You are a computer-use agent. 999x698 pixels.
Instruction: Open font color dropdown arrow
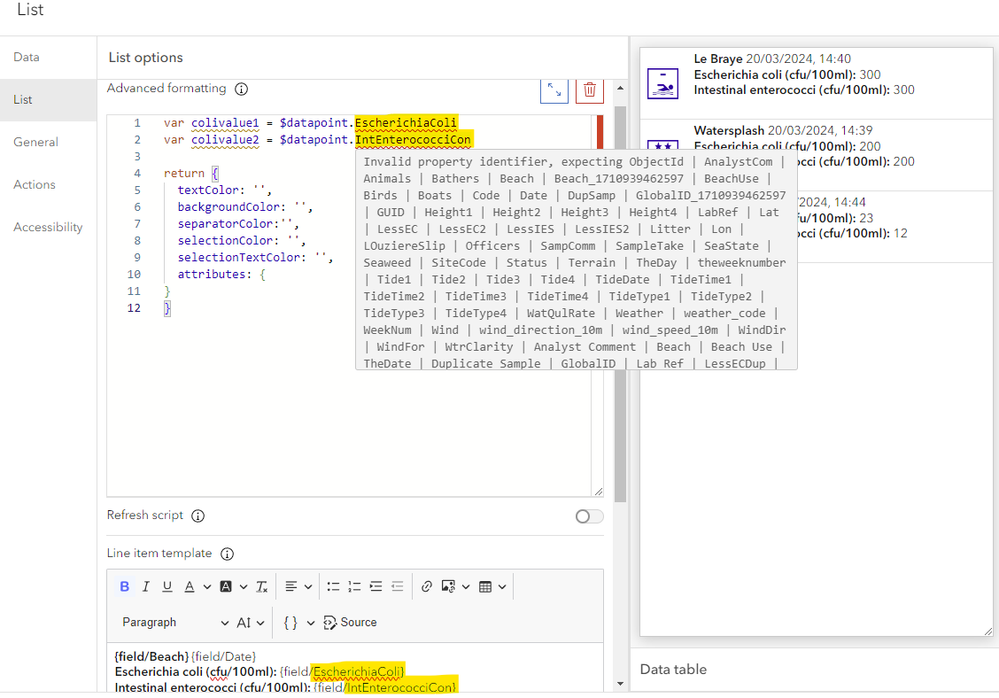[x=207, y=587]
